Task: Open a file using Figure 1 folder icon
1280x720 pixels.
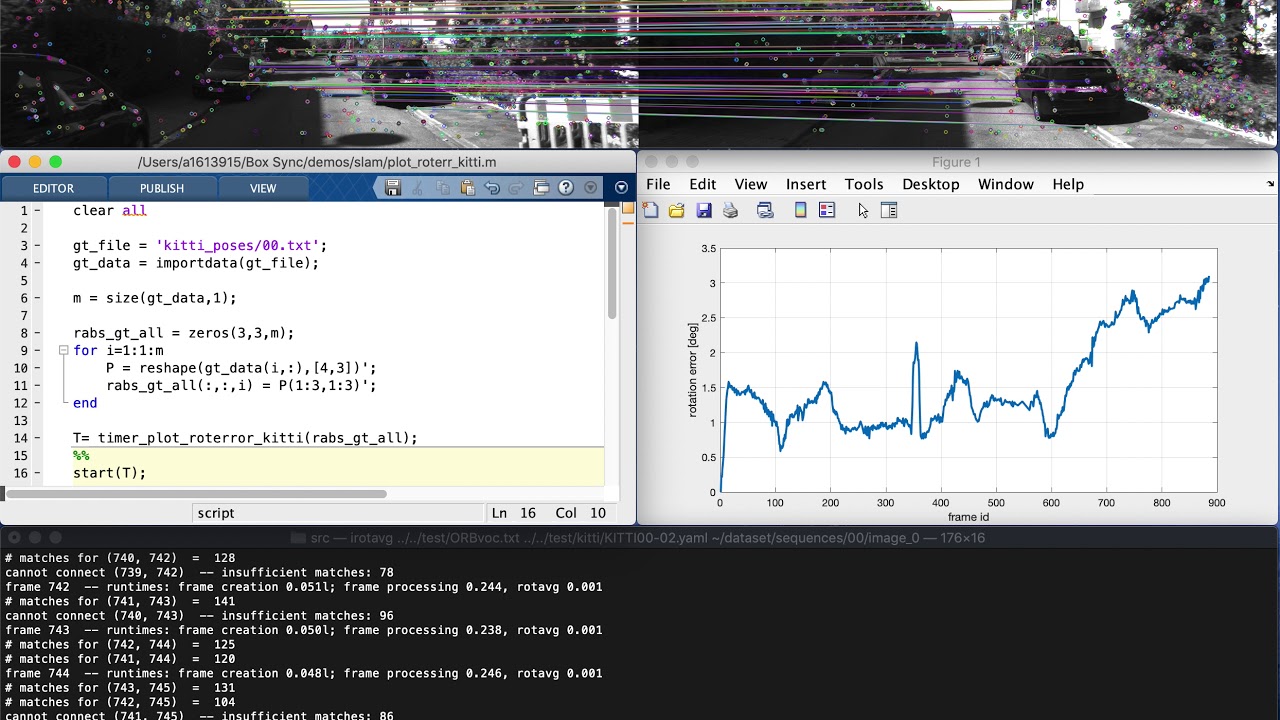Action: click(677, 210)
